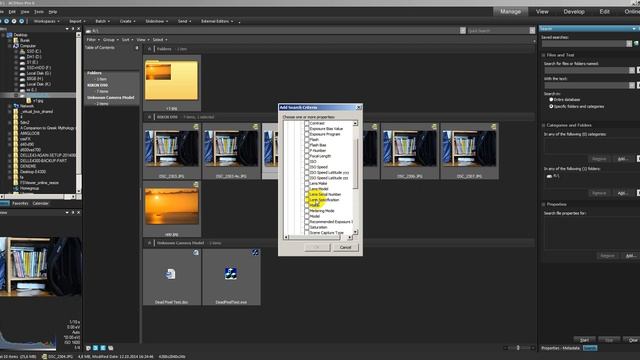Click NIKON D90 in Table of Contents
This screenshot has width=640, height=360.
click(x=98, y=85)
